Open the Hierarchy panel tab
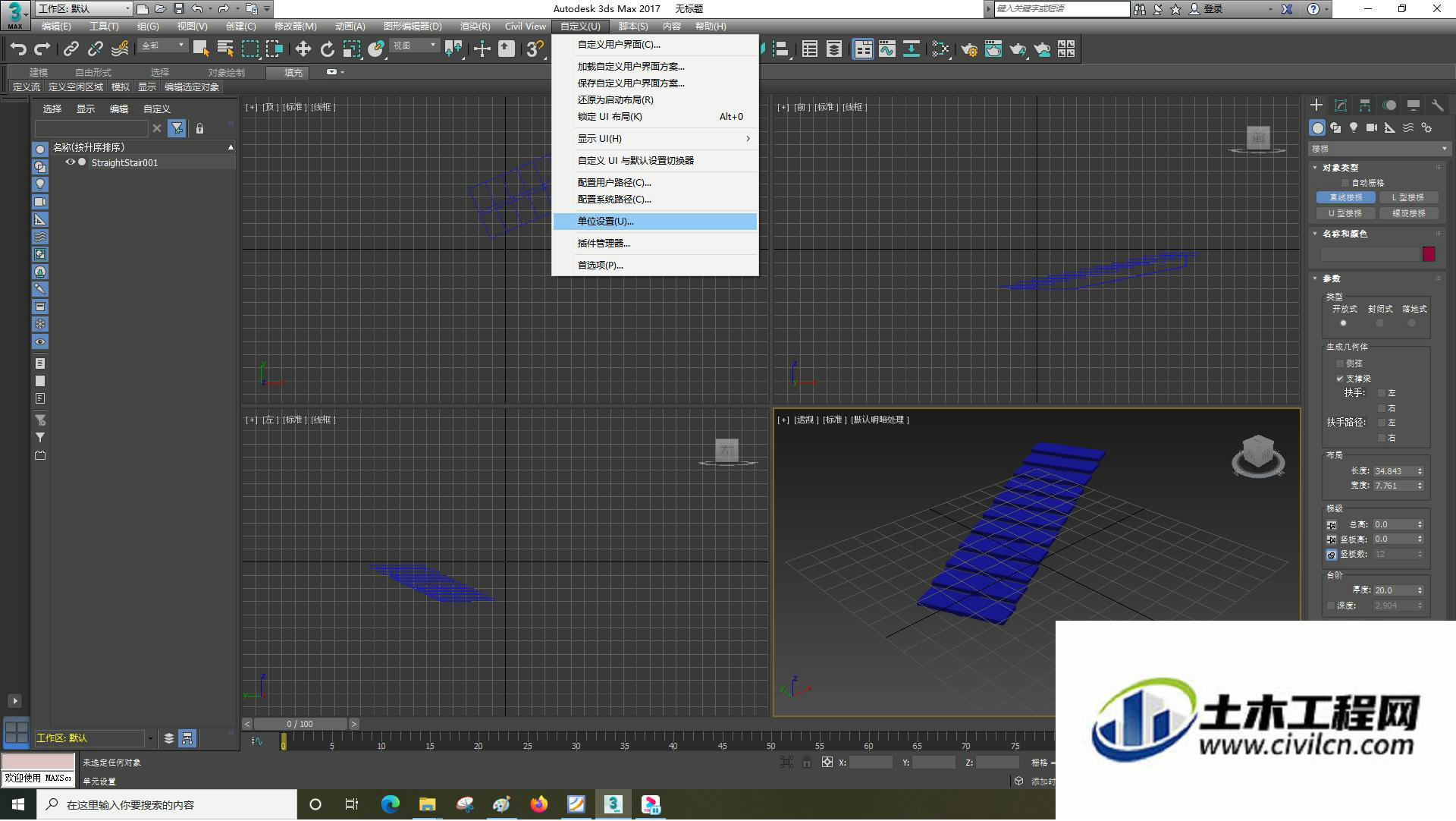Screen dimensions: 1456x821 click(1365, 105)
